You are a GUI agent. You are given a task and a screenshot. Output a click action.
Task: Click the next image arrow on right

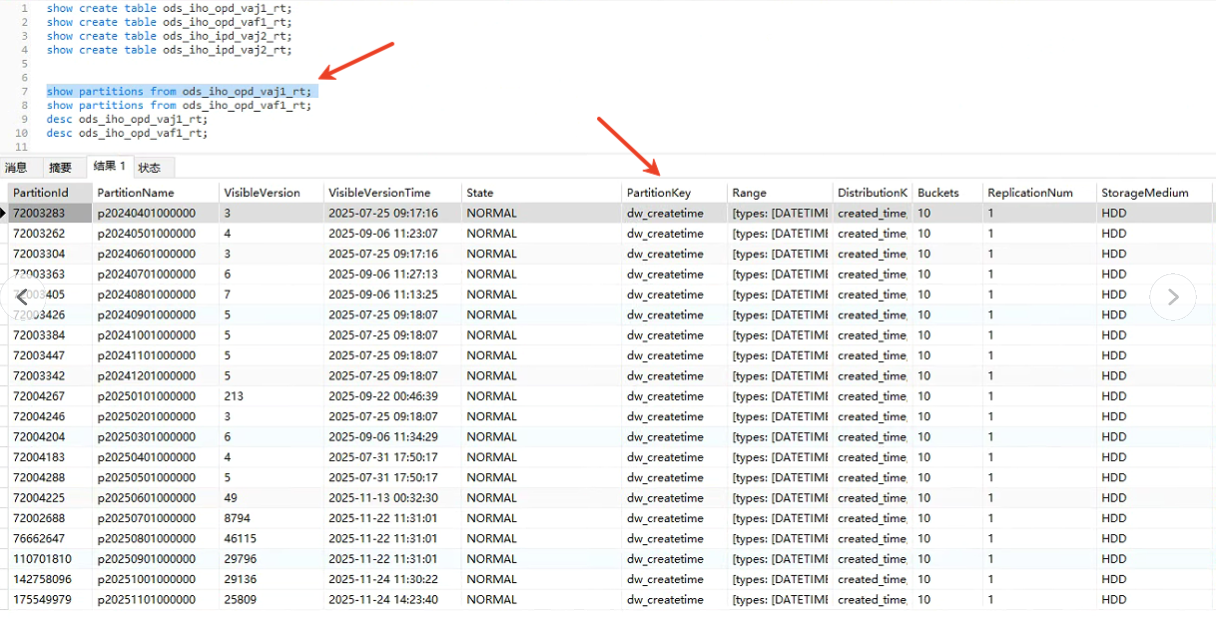click(x=1172, y=297)
